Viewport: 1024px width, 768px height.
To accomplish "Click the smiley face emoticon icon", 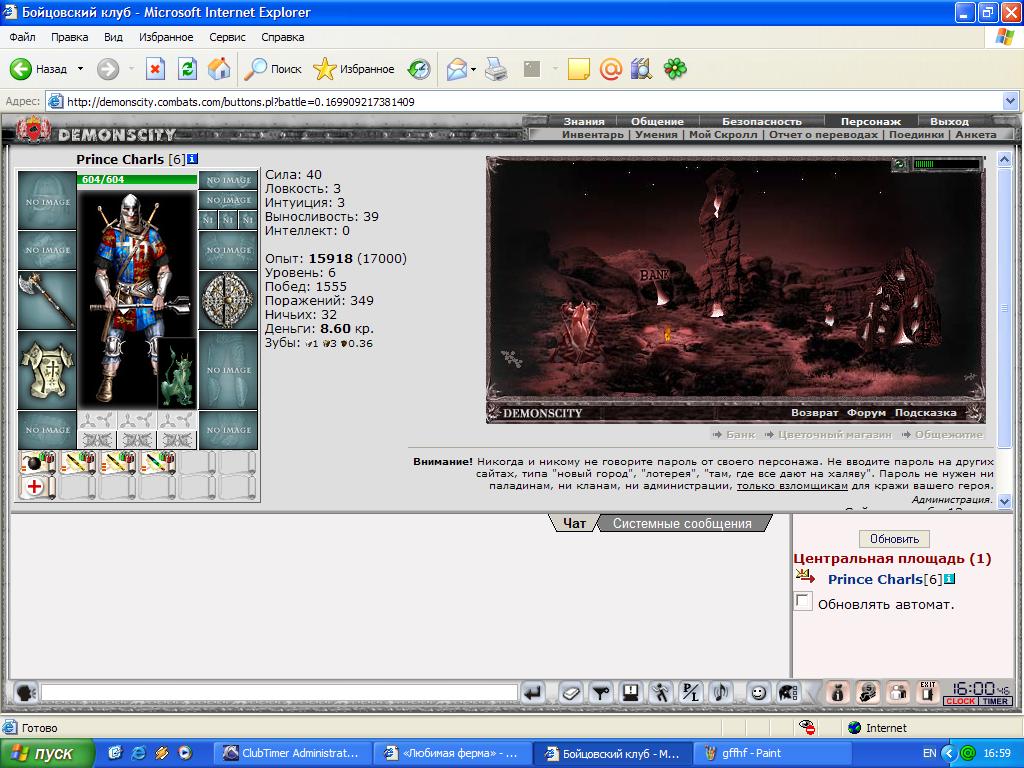I will pyautogui.click(x=758, y=692).
